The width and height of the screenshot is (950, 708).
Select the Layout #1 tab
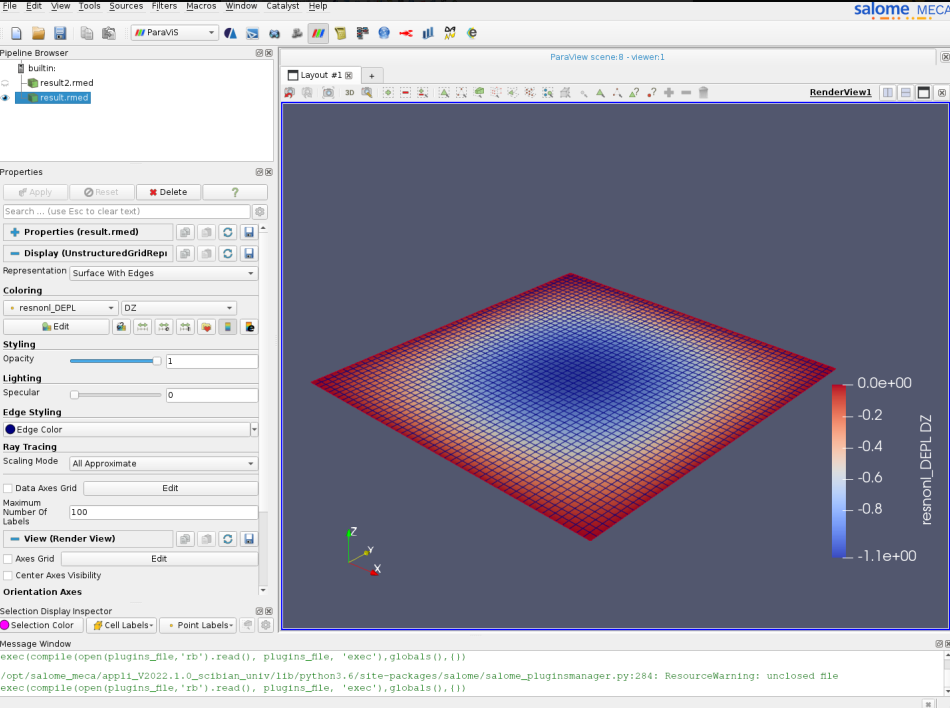[320, 75]
